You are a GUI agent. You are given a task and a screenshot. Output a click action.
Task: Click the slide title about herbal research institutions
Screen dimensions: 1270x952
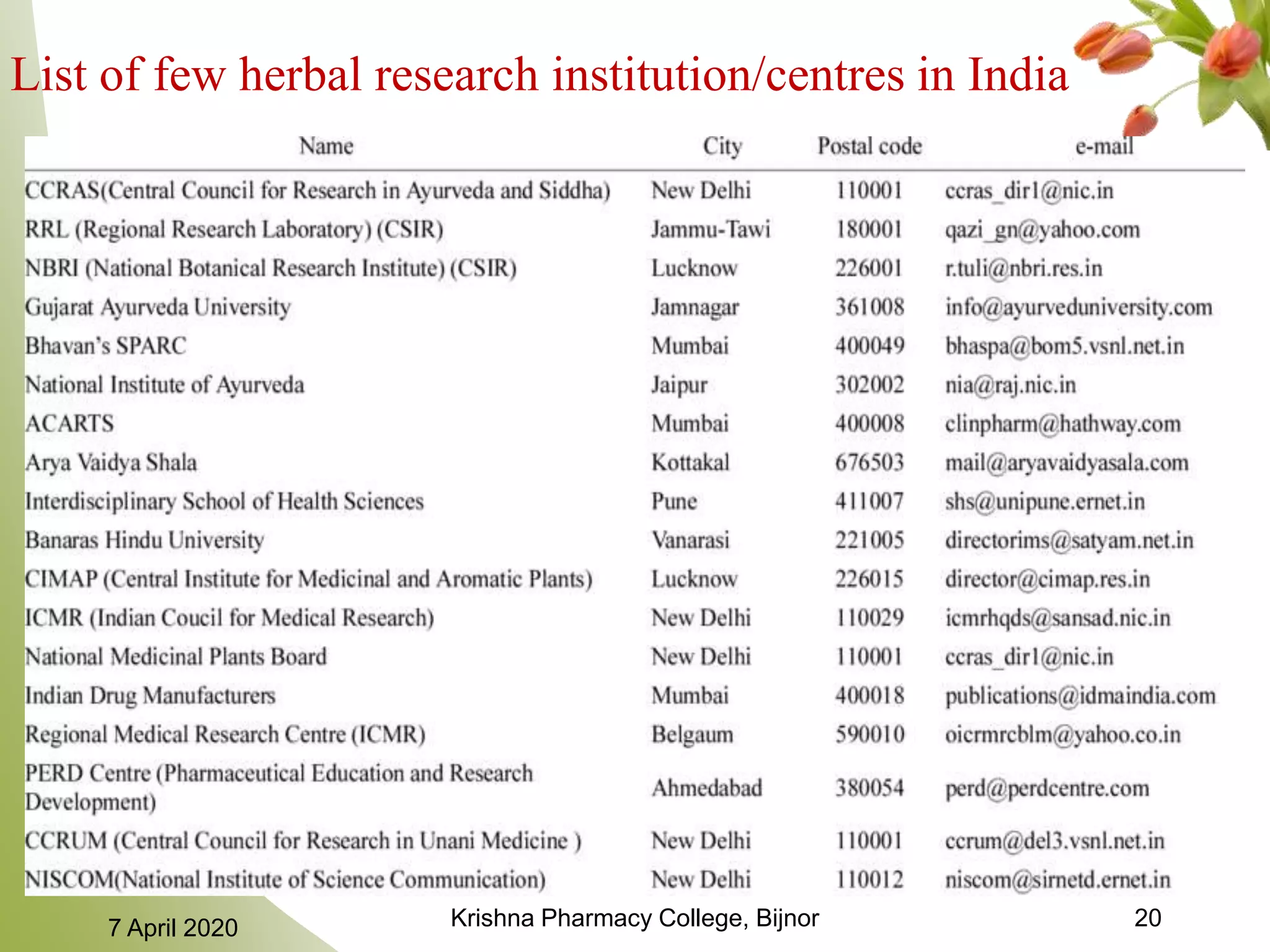click(540, 74)
